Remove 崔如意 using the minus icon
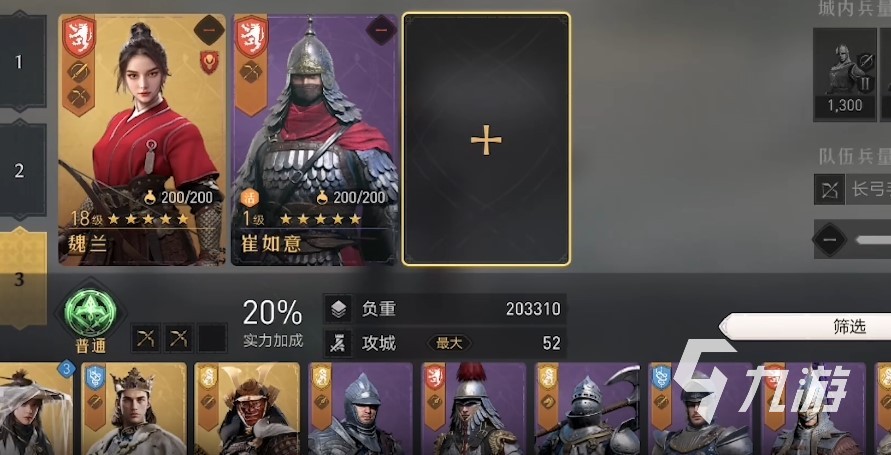Screen dimensions: 891x455 [x=381, y=30]
